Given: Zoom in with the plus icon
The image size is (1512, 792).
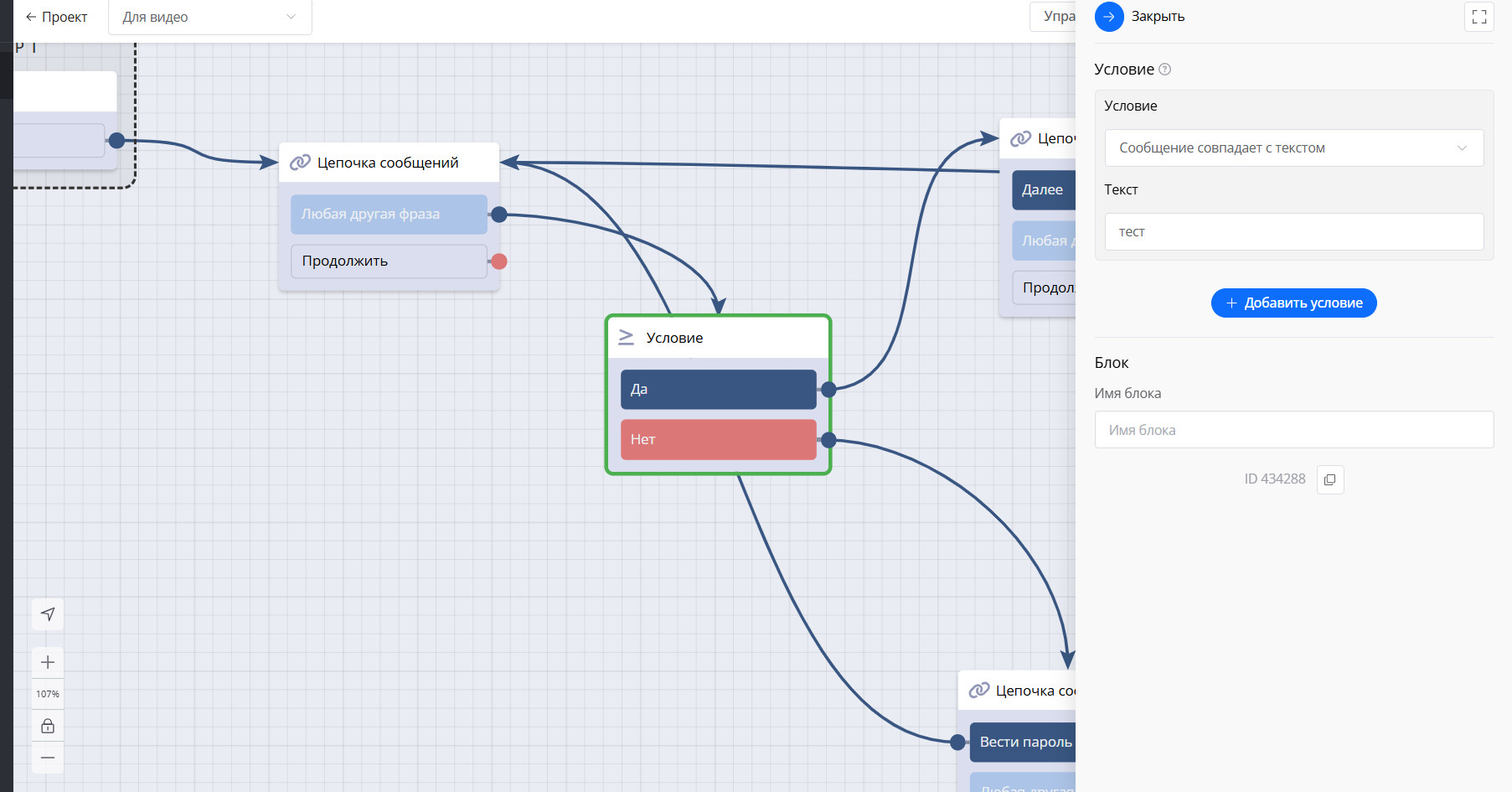Looking at the screenshot, I should (x=48, y=662).
